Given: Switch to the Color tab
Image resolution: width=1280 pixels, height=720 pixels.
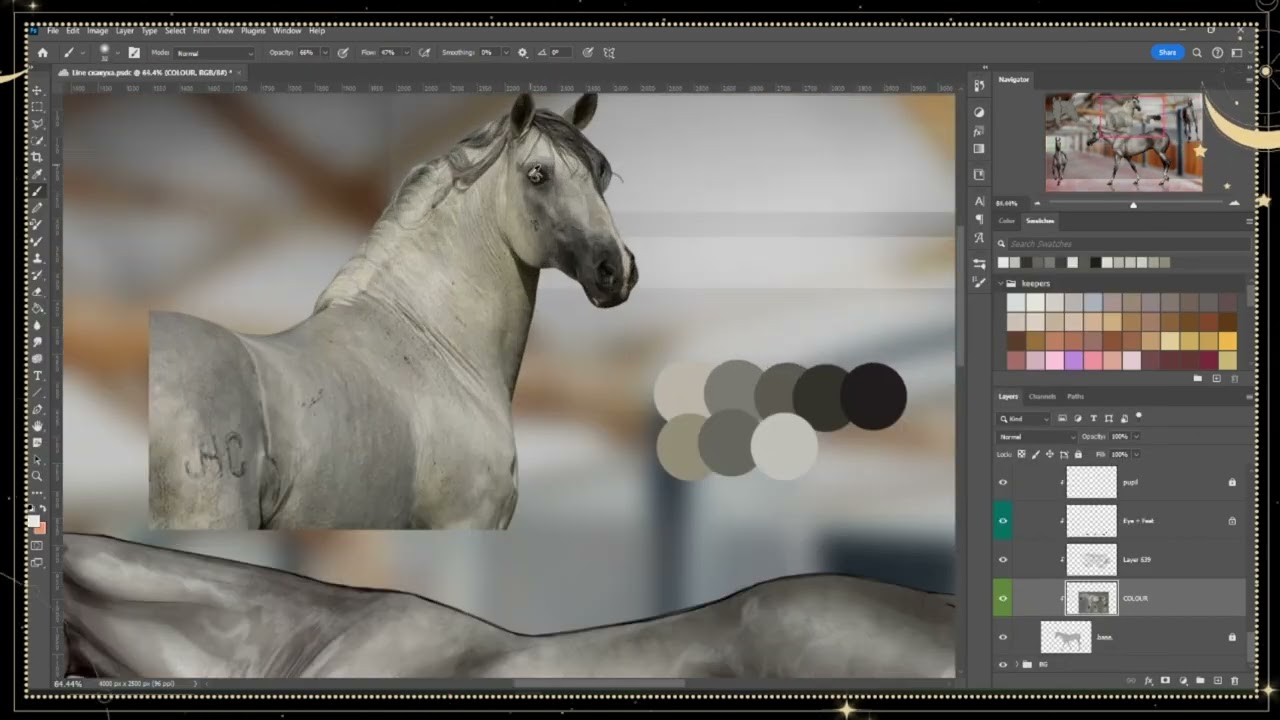Looking at the screenshot, I should pyautogui.click(x=1006, y=221).
